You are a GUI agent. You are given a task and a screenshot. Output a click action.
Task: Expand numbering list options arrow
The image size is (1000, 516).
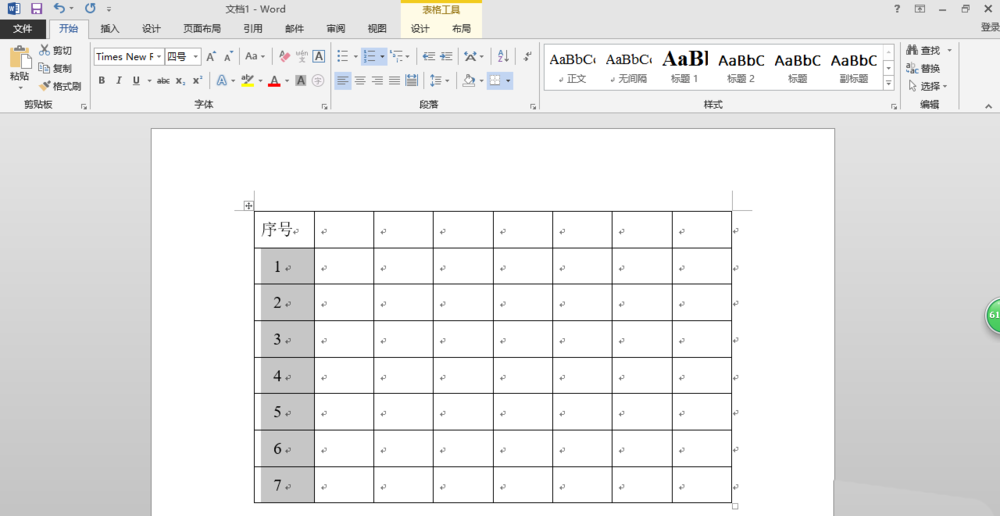coord(382,57)
